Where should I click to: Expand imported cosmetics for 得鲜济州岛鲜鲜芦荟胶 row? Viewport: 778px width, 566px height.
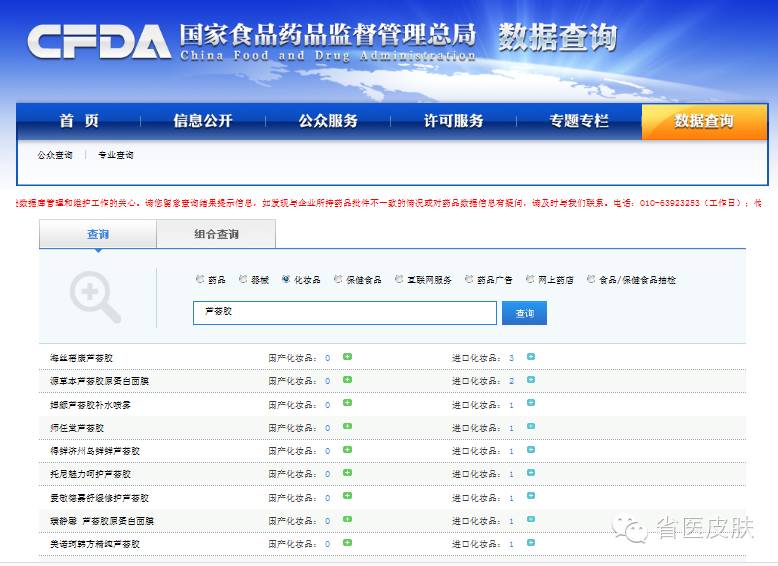[531, 449]
